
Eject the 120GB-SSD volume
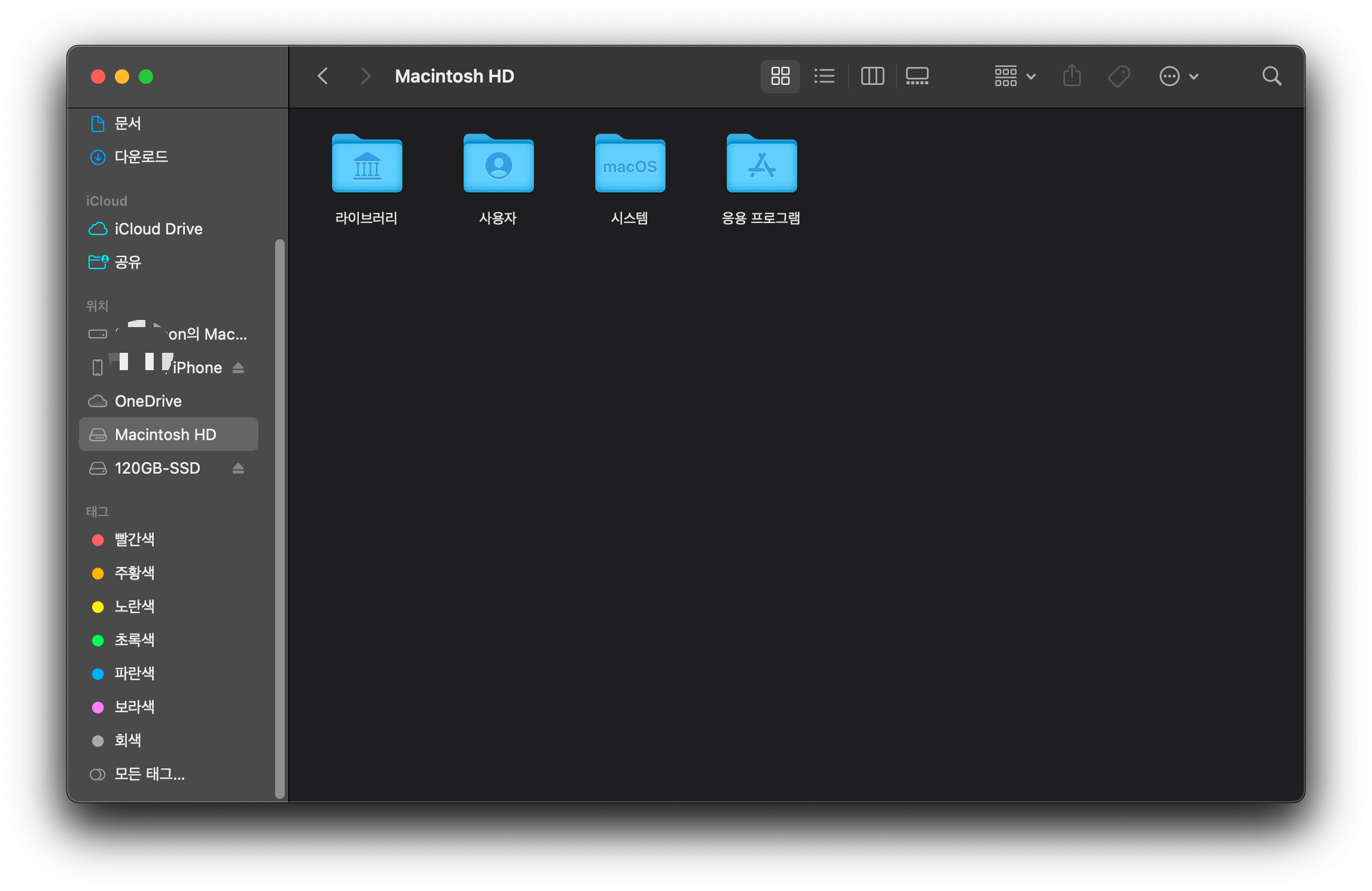[238, 468]
